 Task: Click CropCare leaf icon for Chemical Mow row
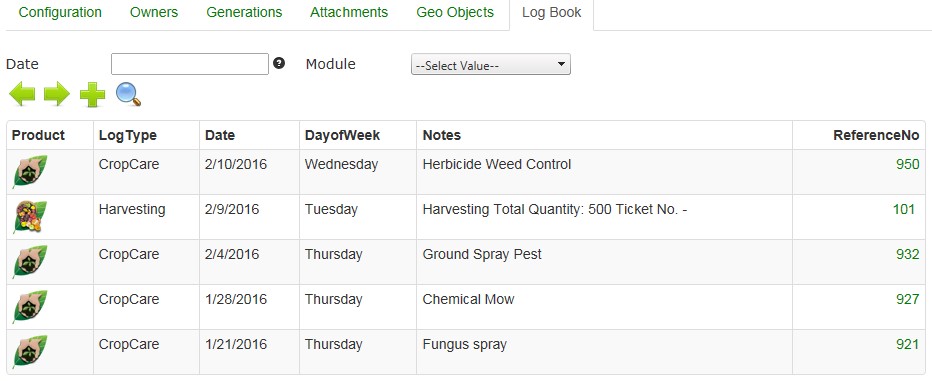(x=30, y=307)
